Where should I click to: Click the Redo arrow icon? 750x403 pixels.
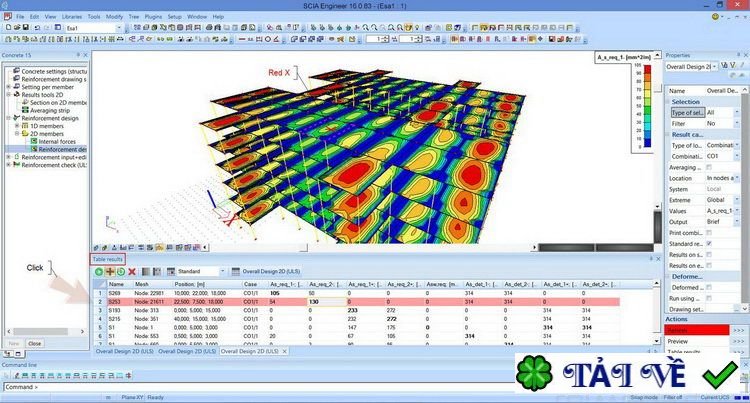click(47, 28)
